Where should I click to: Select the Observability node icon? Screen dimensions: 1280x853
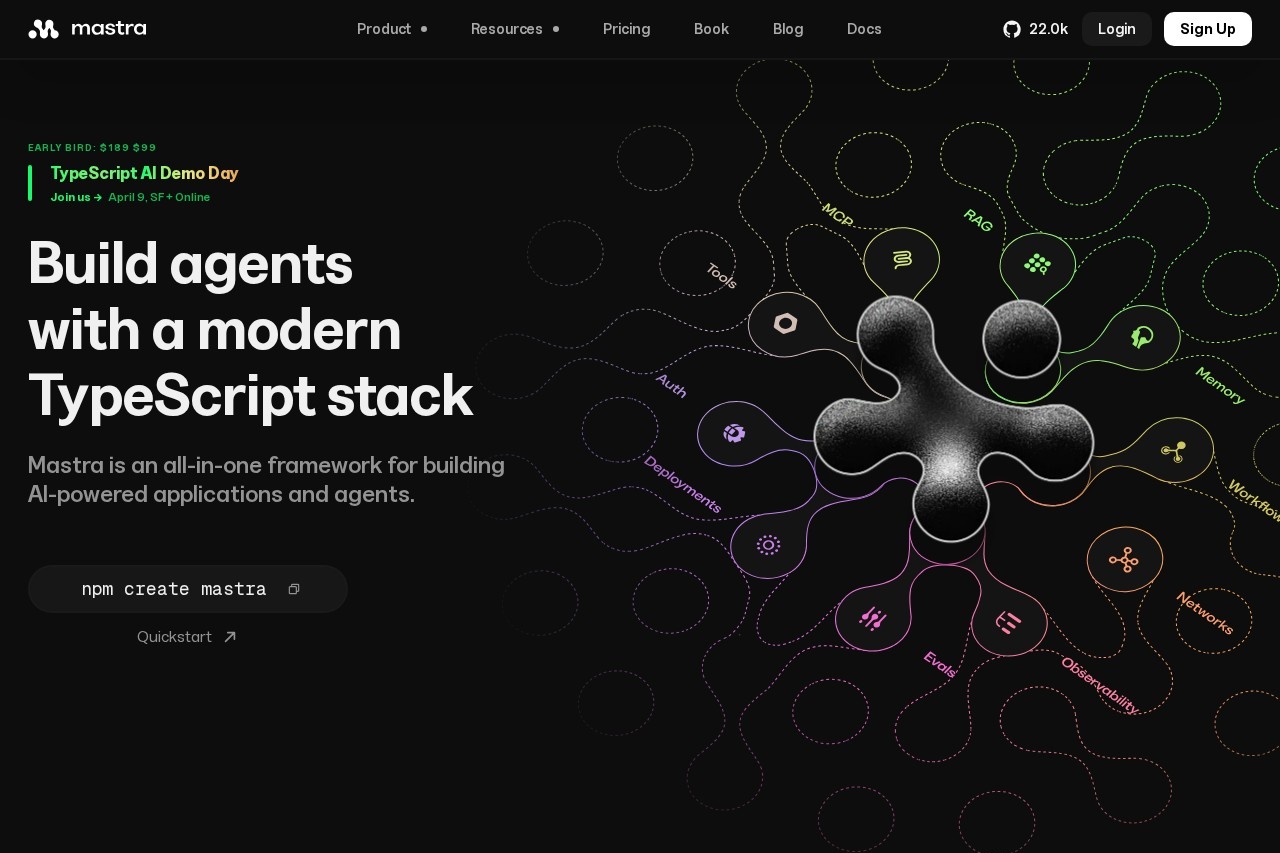click(1009, 623)
